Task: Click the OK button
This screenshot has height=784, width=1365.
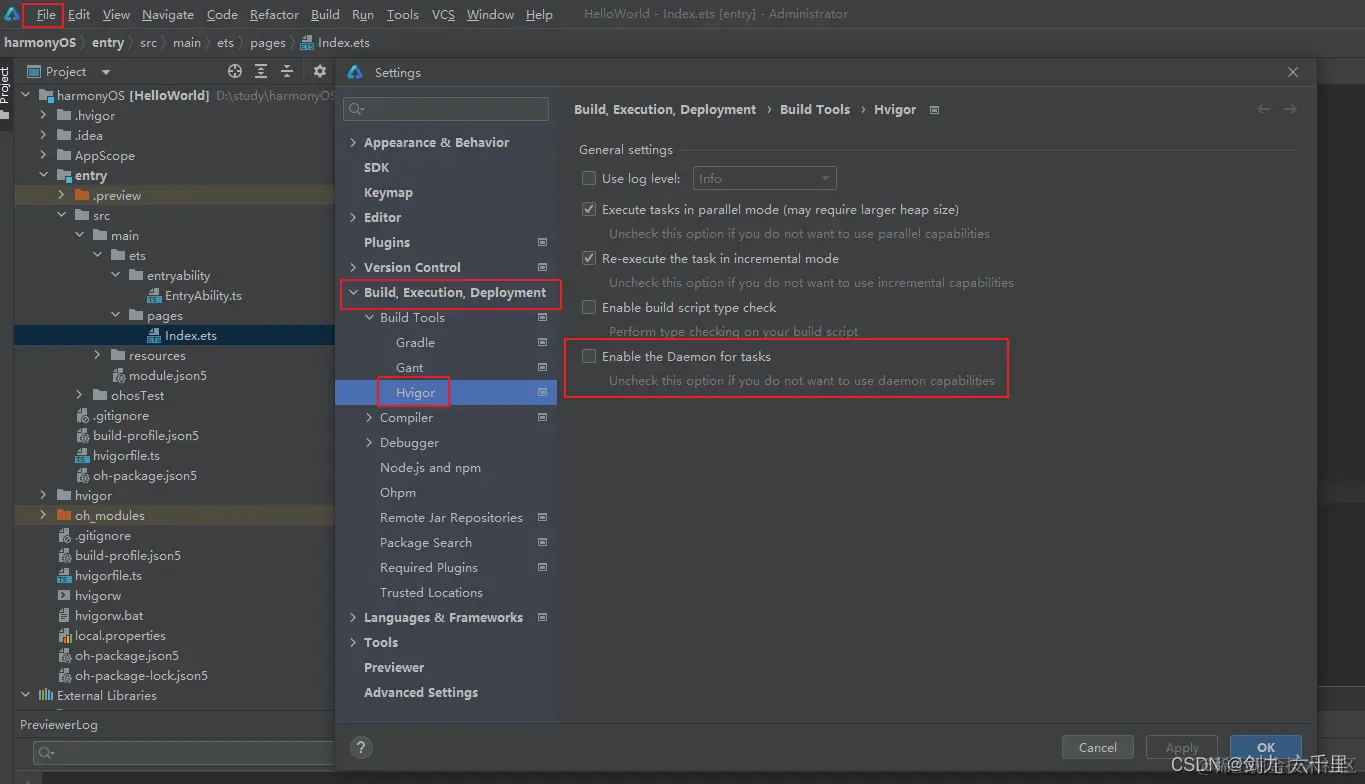Action: pyautogui.click(x=1266, y=747)
